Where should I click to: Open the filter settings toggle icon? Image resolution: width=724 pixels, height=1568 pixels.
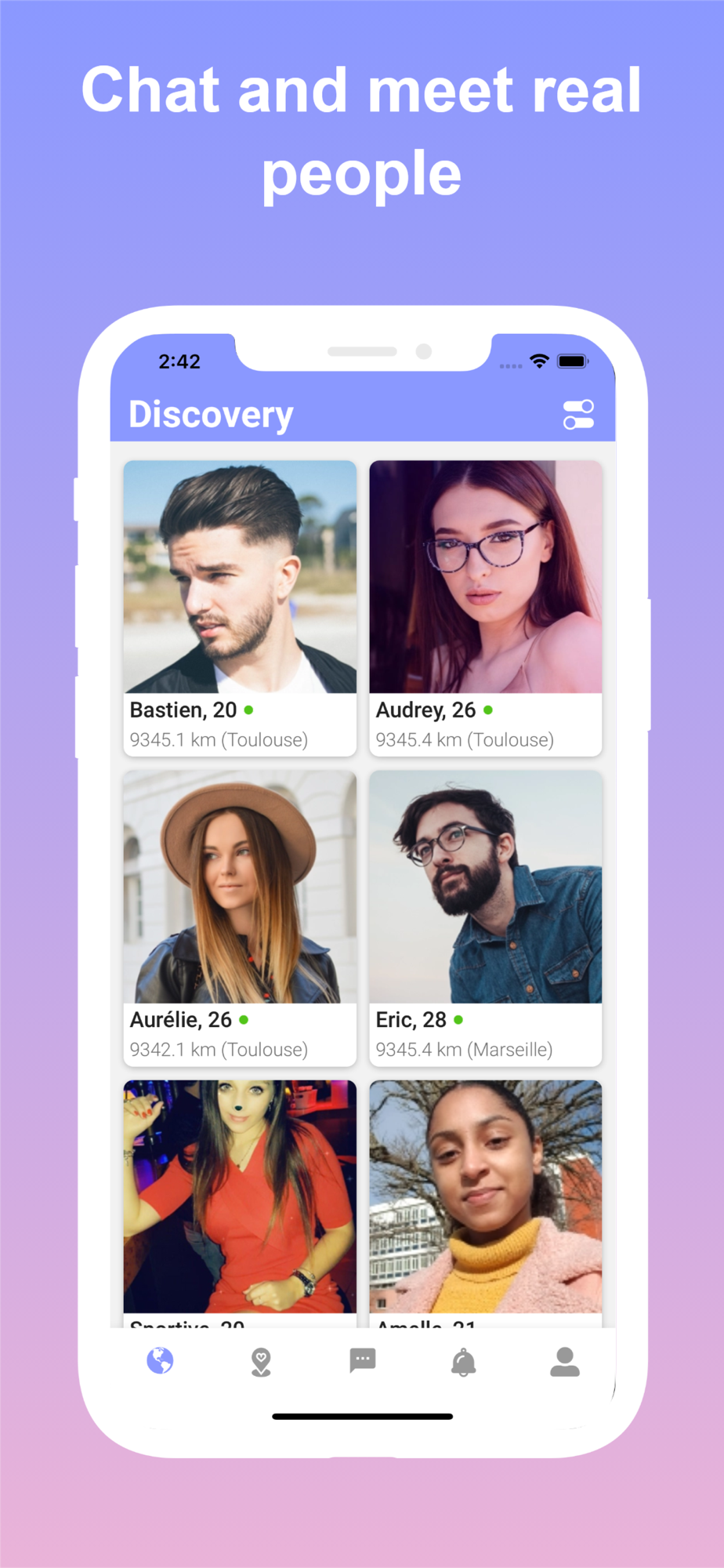click(x=578, y=415)
